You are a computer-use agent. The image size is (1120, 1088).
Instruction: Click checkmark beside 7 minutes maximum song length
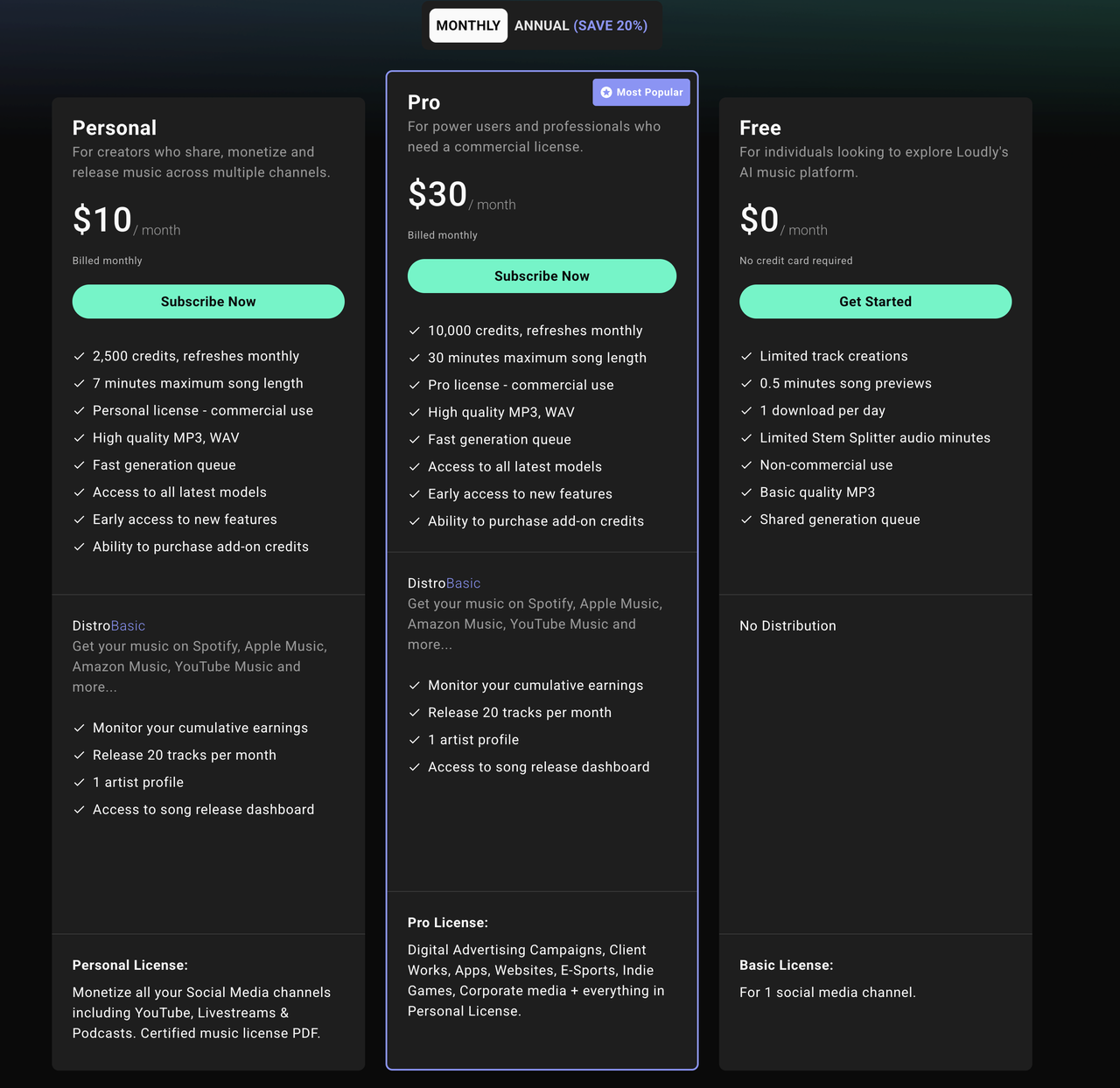80,383
